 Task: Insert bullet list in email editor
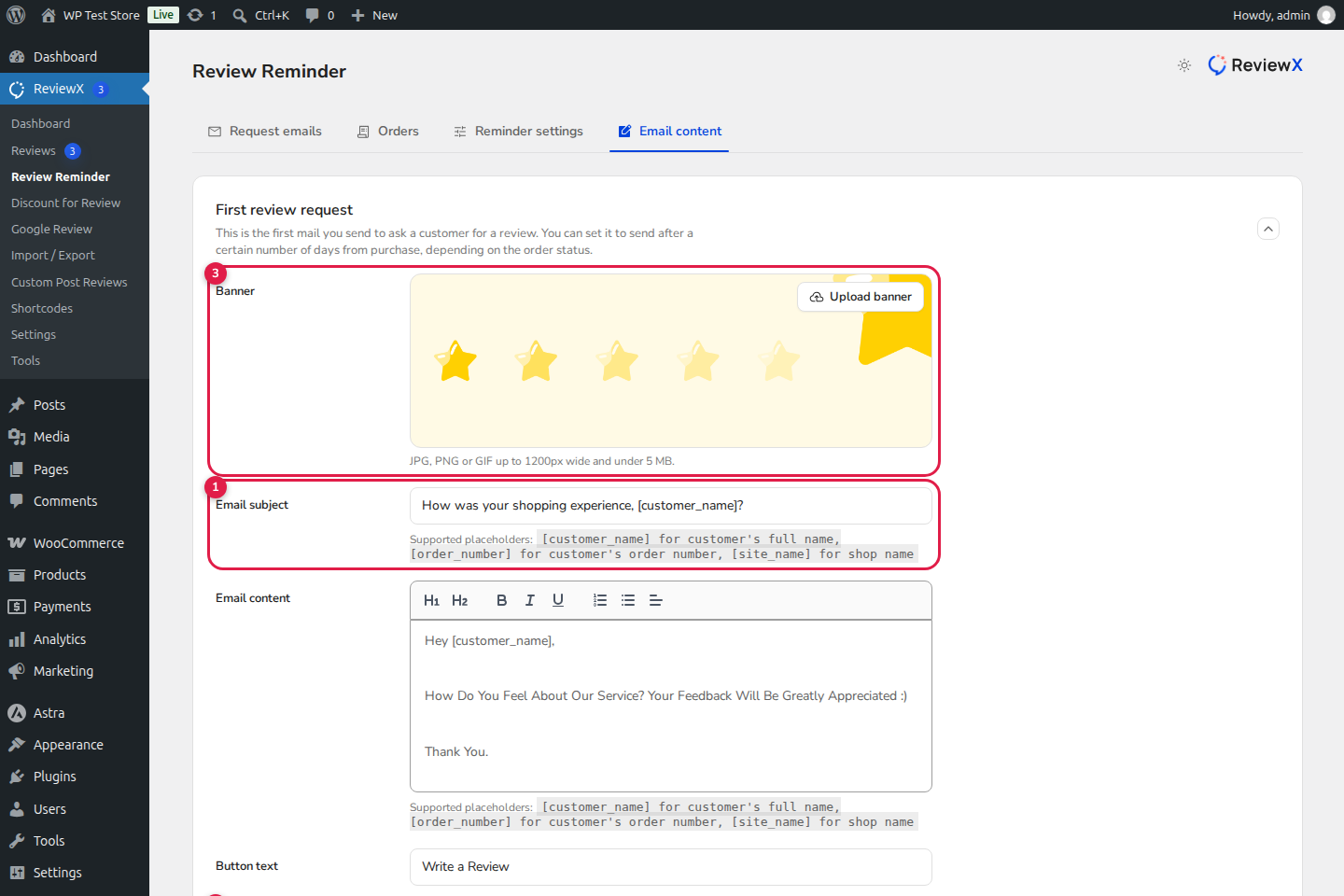pyautogui.click(x=628, y=600)
